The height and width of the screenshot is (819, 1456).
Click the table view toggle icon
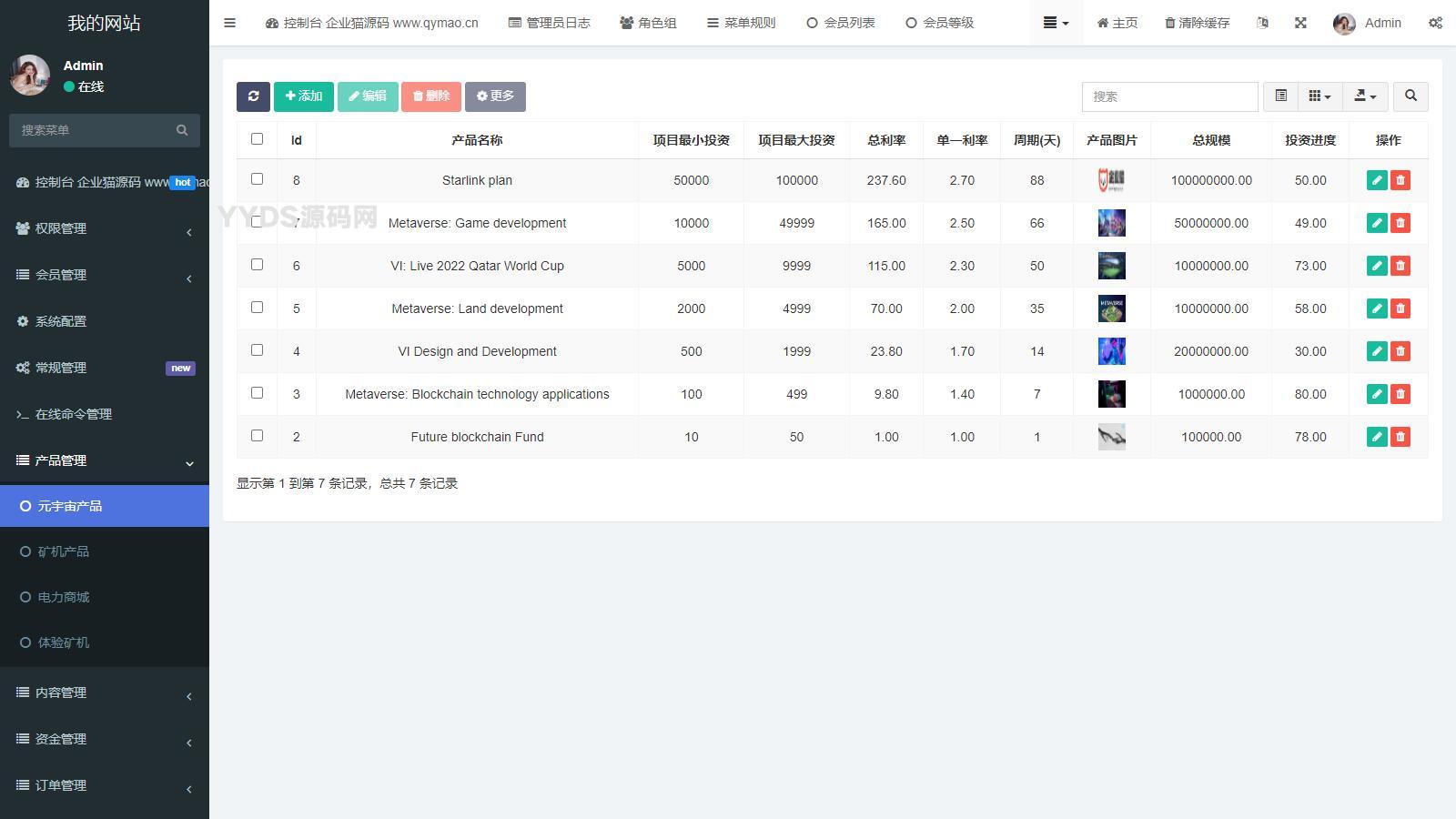pos(1281,96)
